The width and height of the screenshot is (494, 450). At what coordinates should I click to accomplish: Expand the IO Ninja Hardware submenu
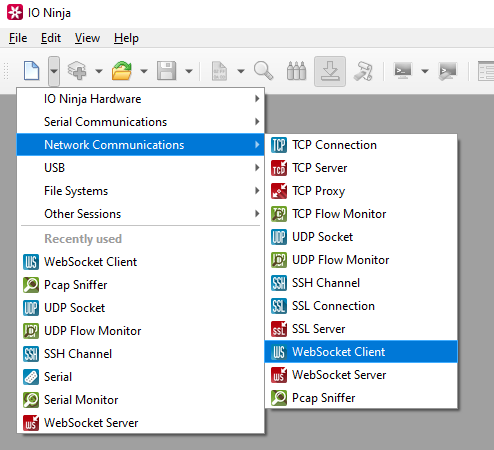click(x=141, y=99)
